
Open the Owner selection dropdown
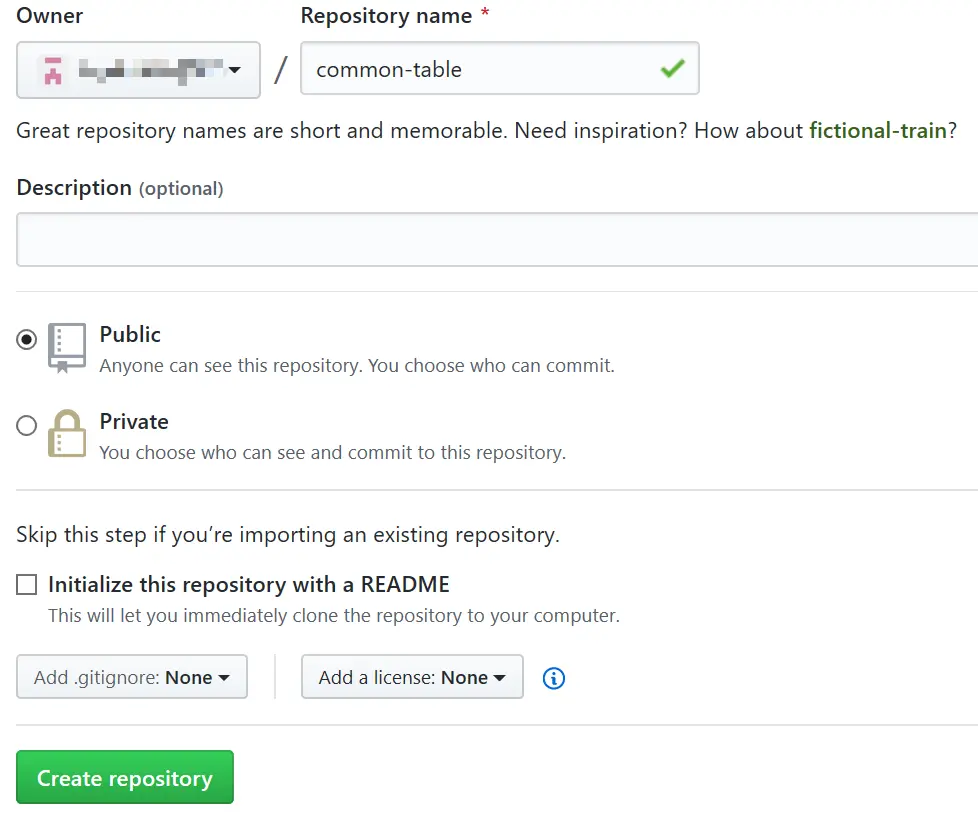point(138,70)
